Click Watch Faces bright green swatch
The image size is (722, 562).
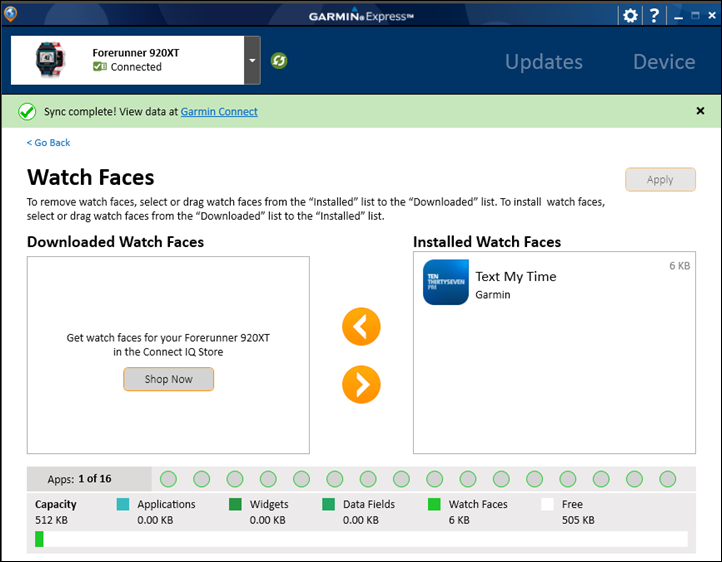pyautogui.click(x=434, y=504)
